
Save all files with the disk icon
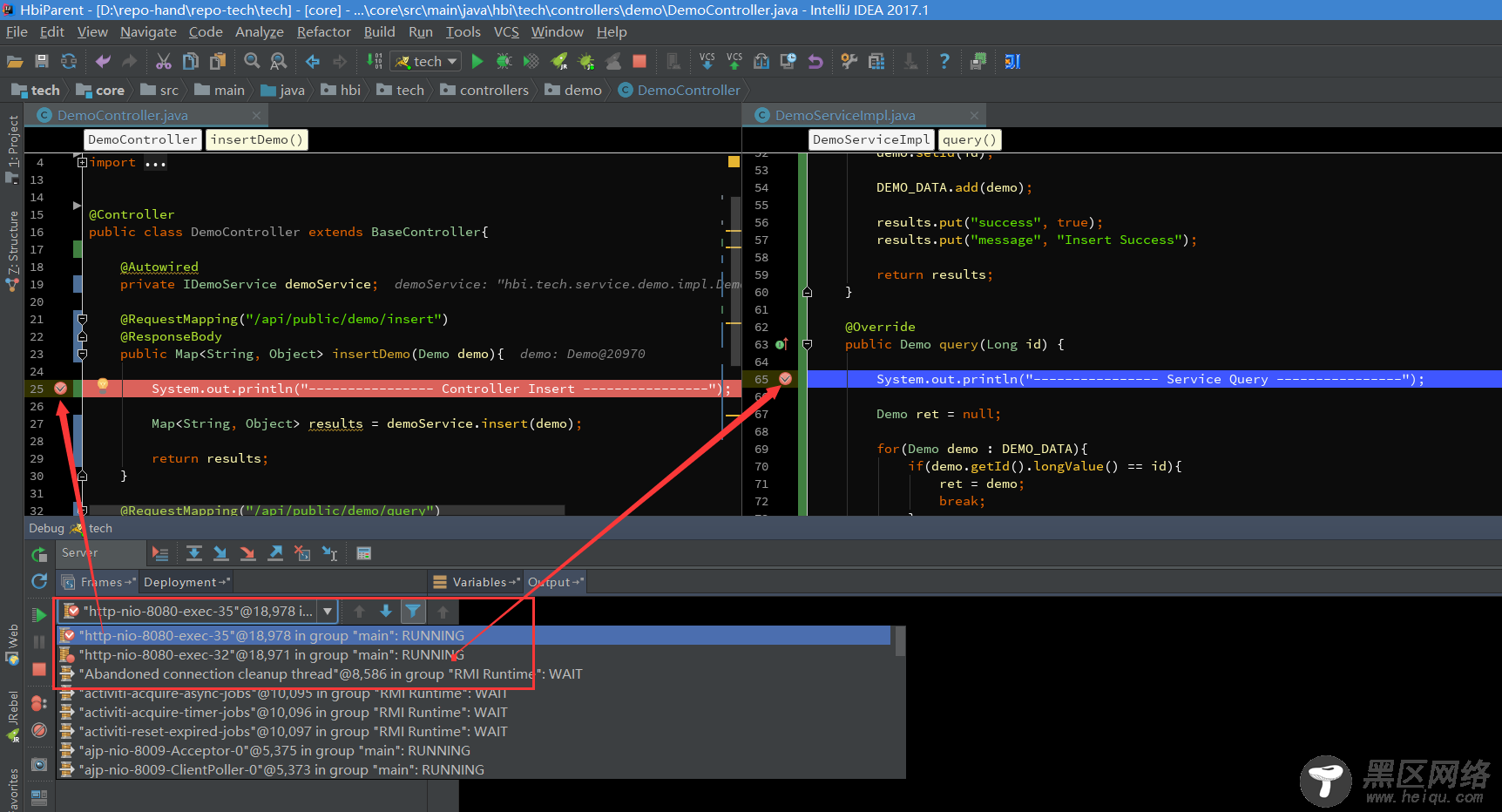coord(41,61)
